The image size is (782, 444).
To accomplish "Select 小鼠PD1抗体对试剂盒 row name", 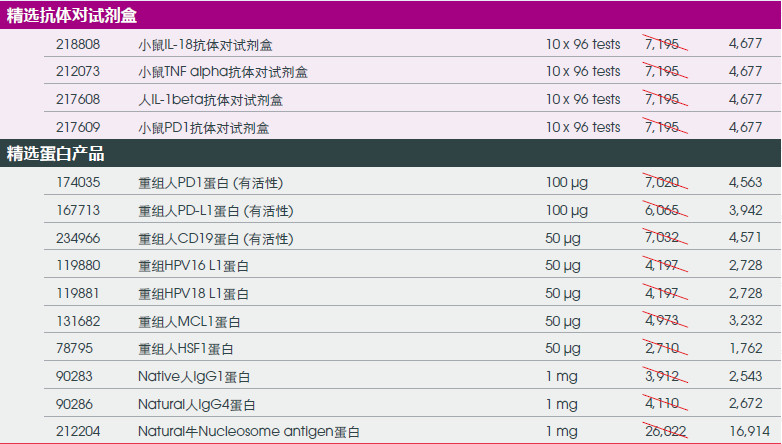I will coord(203,128).
